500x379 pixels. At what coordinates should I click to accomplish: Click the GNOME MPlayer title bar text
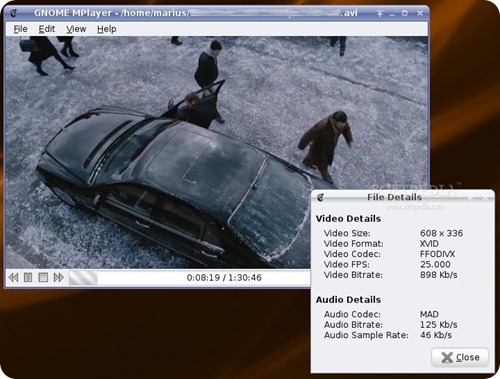point(196,13)
